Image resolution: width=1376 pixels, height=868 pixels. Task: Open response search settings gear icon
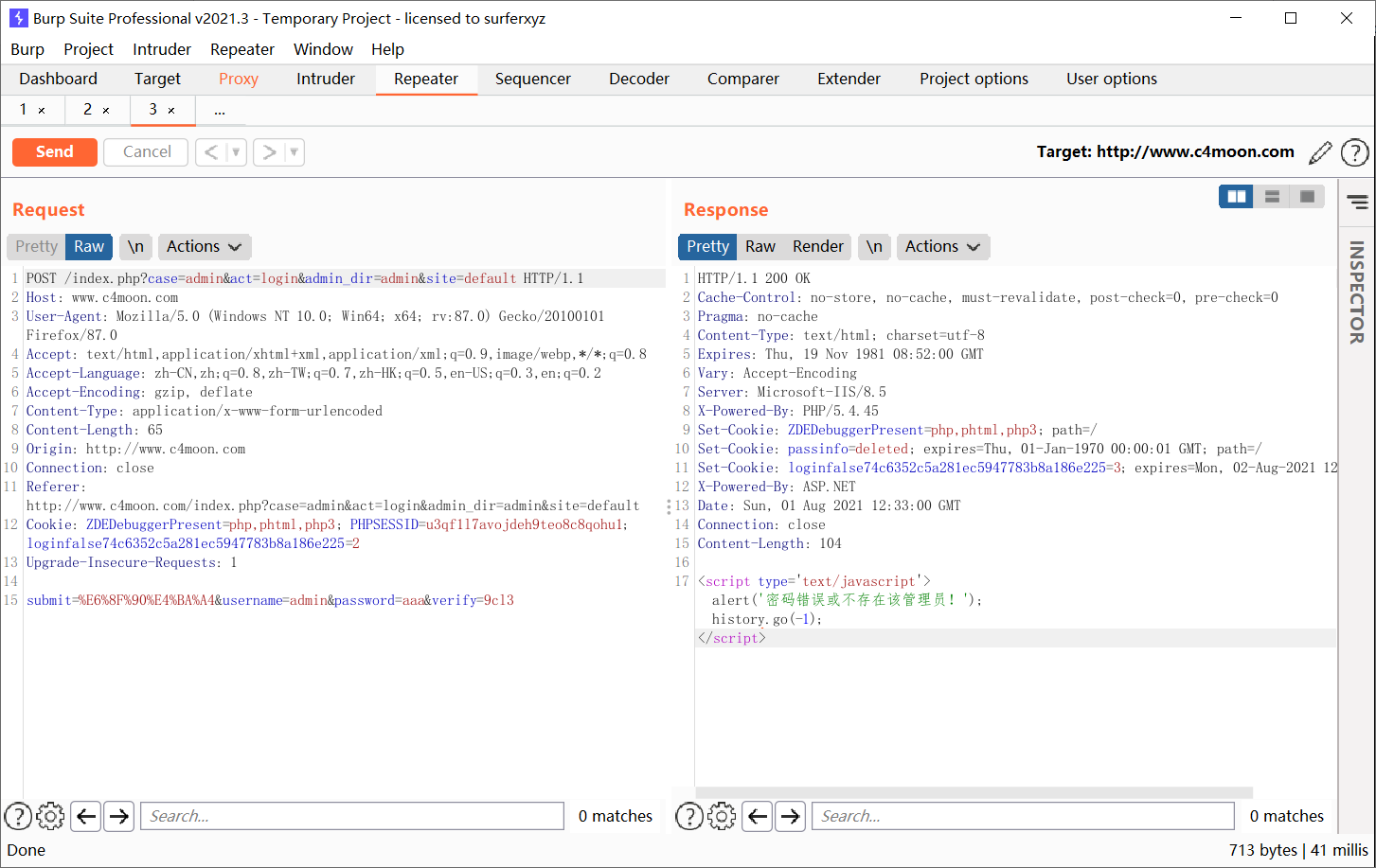[x=722, y=816]
